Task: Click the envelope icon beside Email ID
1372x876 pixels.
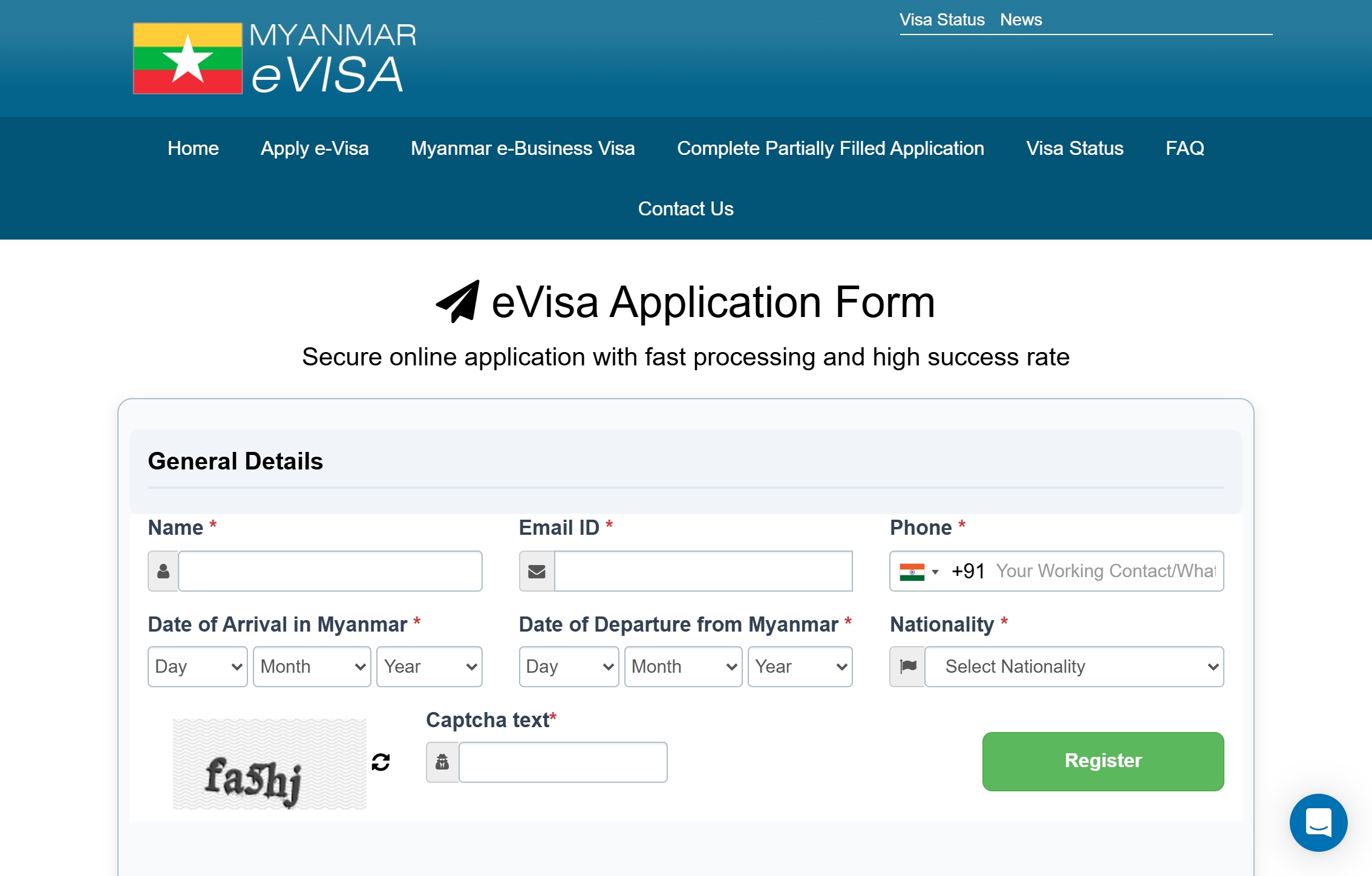Action: pos(537,571)
